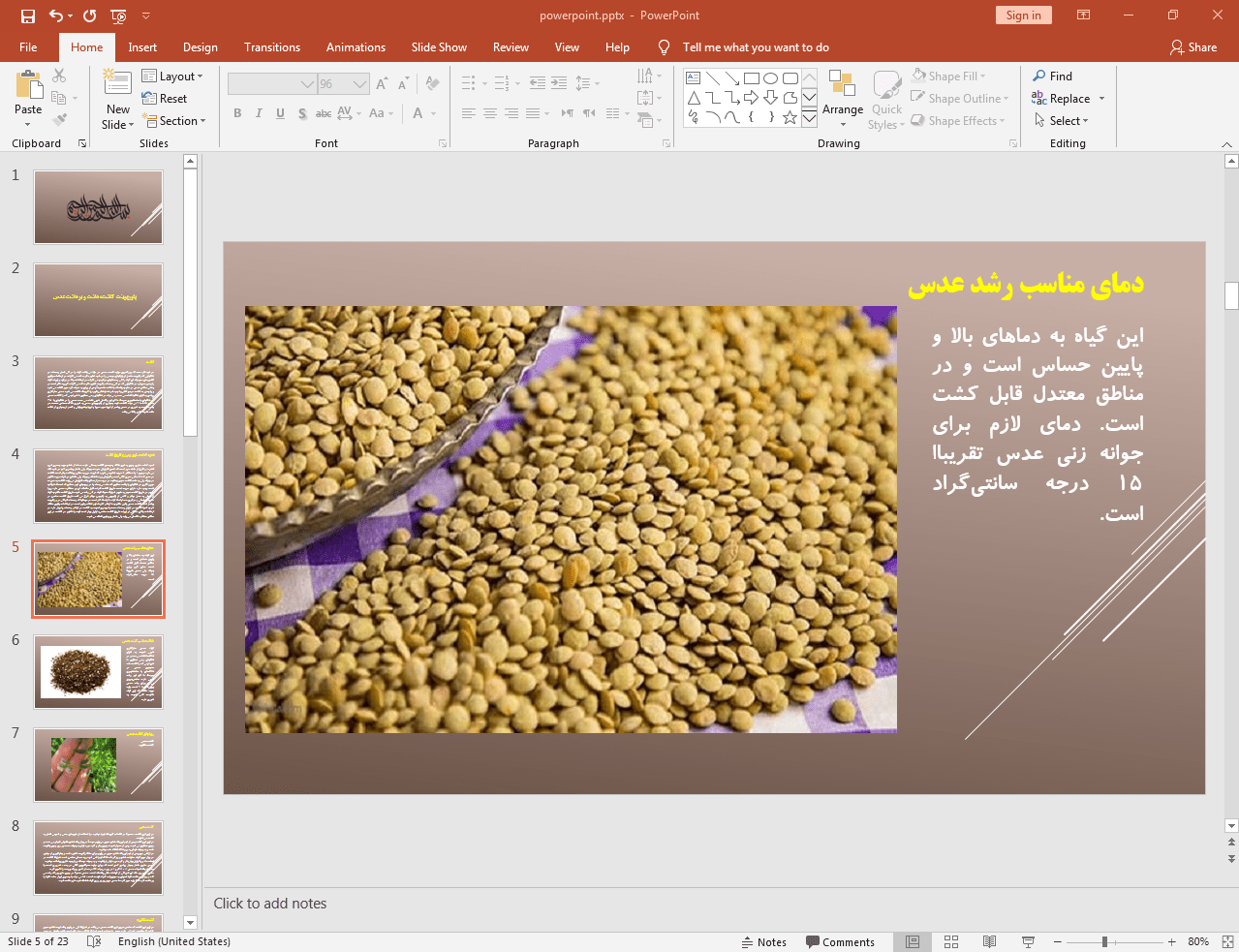1239x952 pixels.
Task: Open Quick Styles gallery
Action: (x=886, y=99)
